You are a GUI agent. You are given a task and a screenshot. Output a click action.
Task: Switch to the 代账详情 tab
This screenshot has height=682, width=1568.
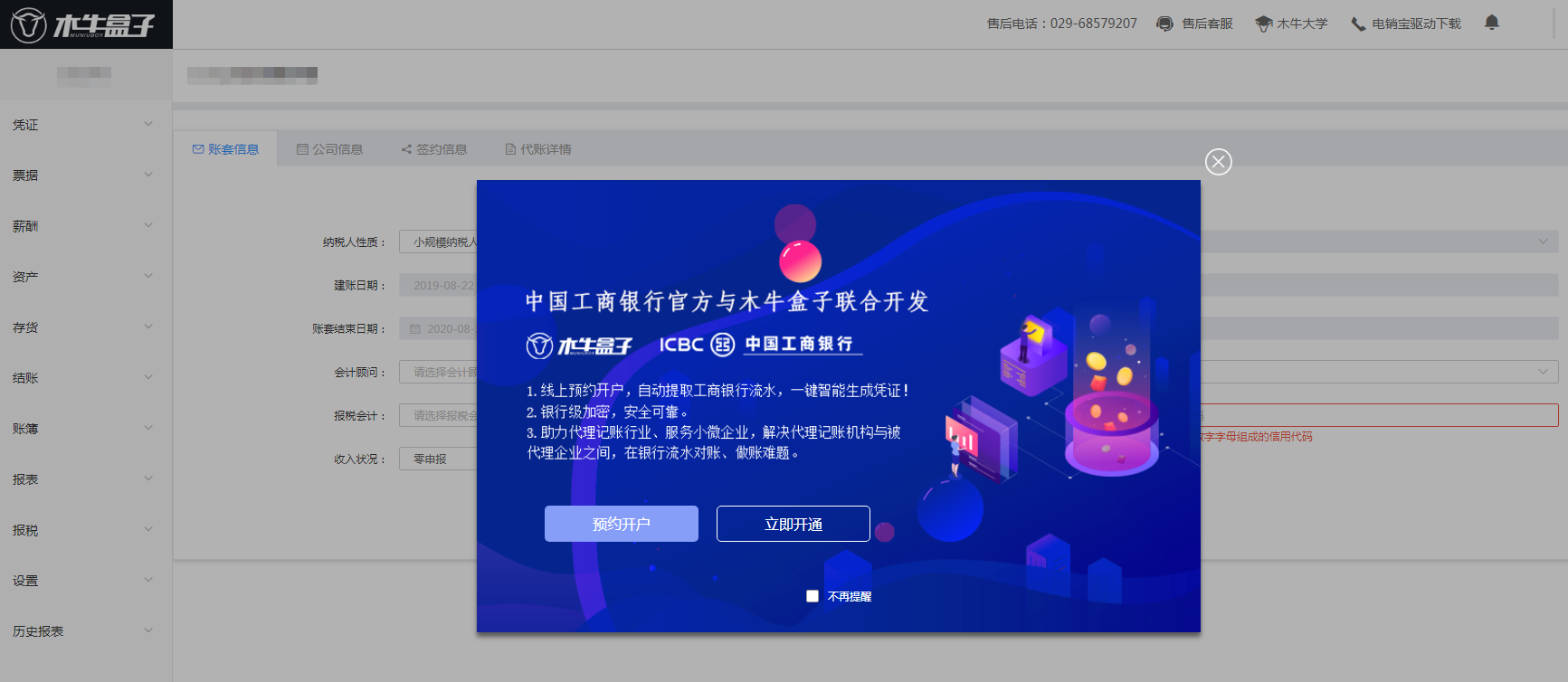click(537, 149)
